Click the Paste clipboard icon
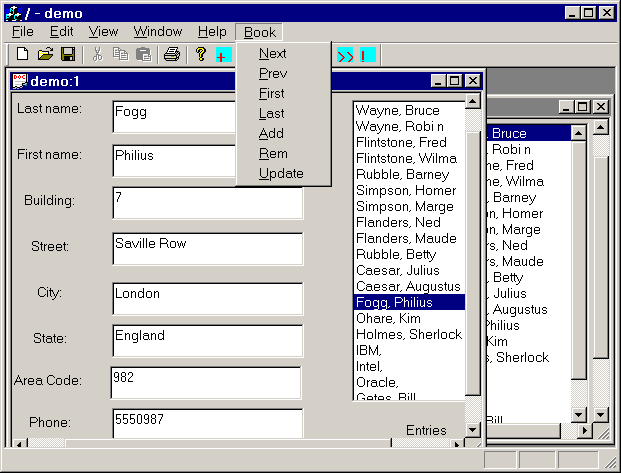The width and height of the screenshot is (621, 473). point(143,54)
